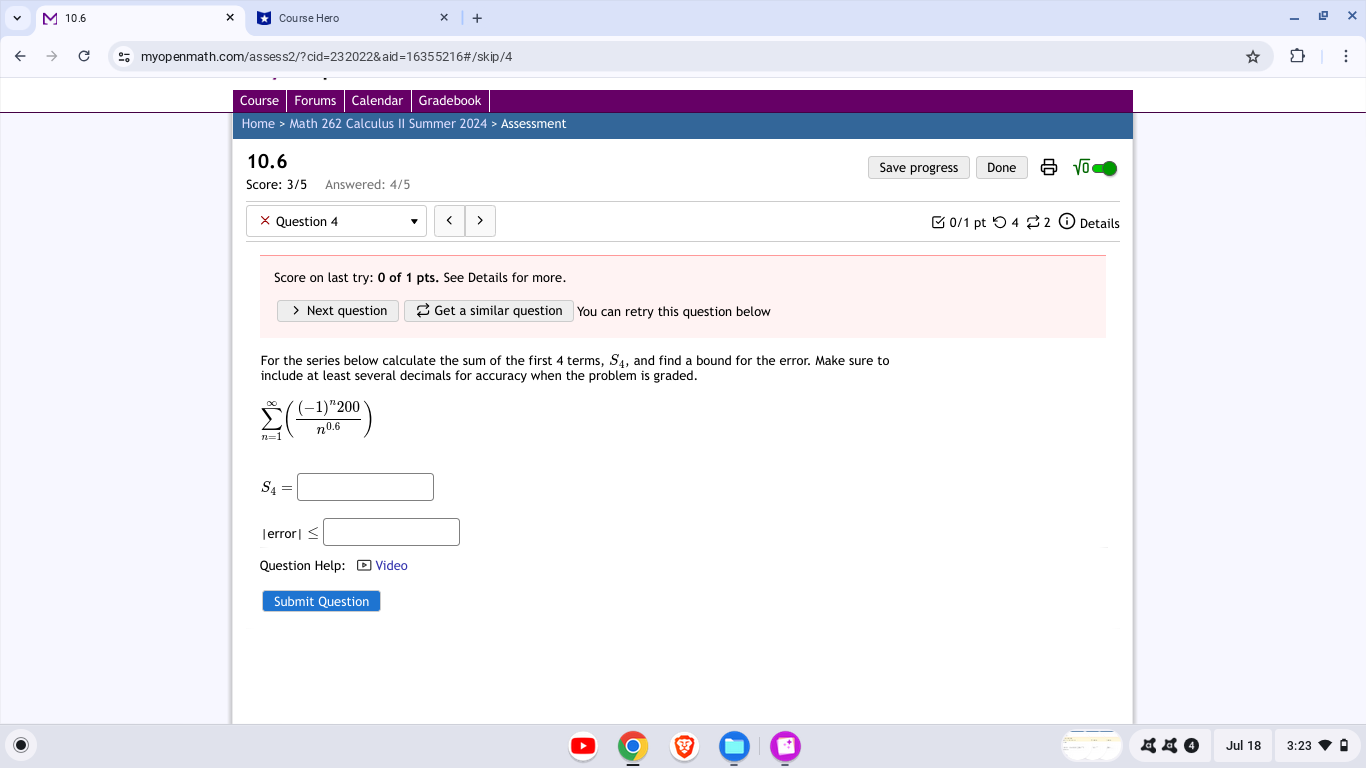Viewport: 1366px width, 768px height.
Task: Click the 'Answered: 4/5' text
Action: (x=367, y=185)
